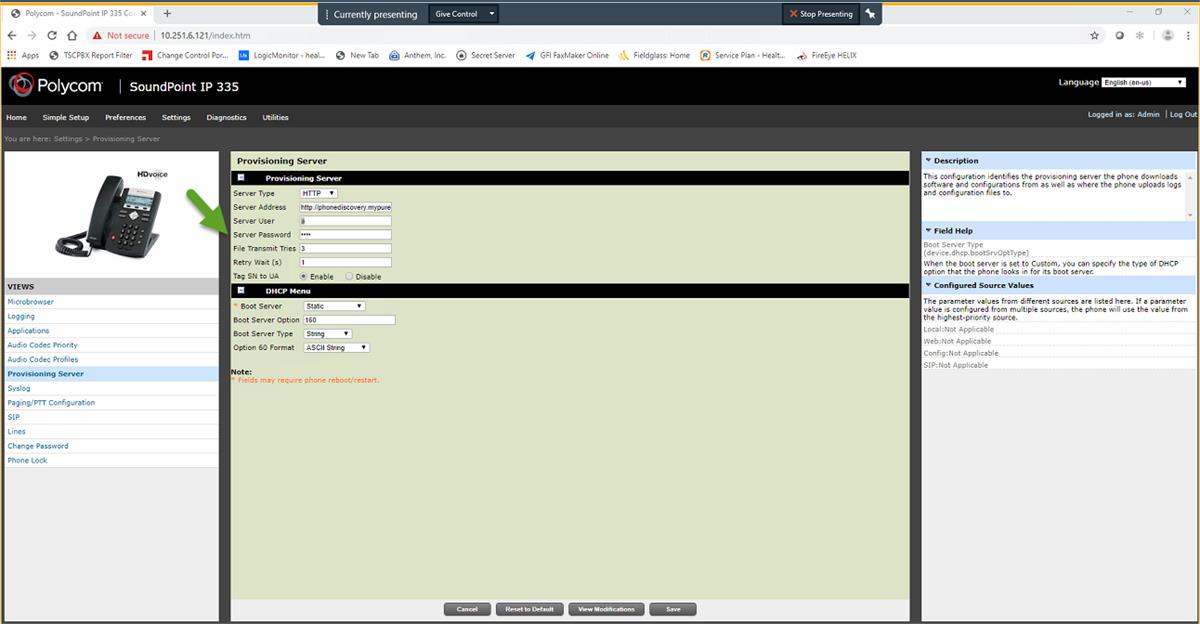The height and width of the screenshot is (624, 1200).
Task: Open the GFI FaxMaker Online bookmark
Action: click(572, 55)
